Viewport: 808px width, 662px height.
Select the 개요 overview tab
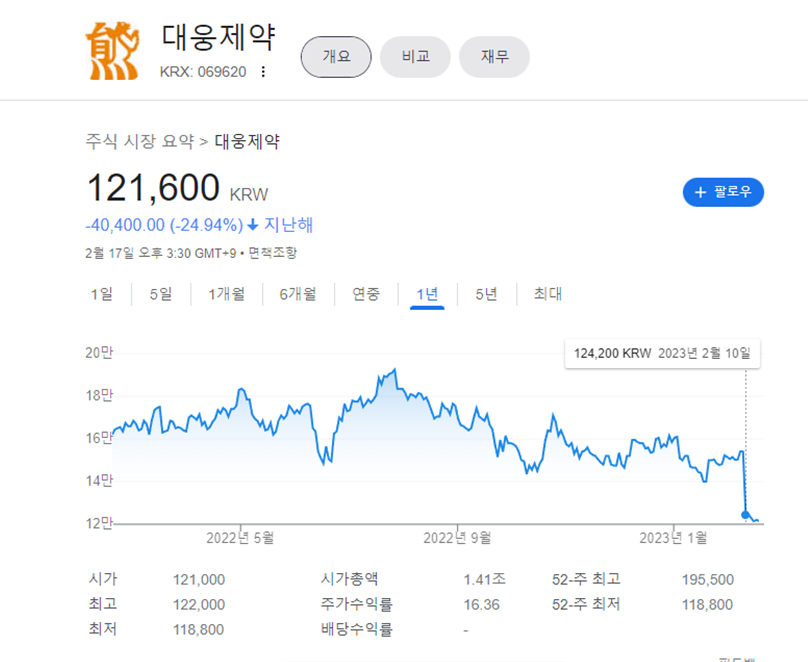336,57
